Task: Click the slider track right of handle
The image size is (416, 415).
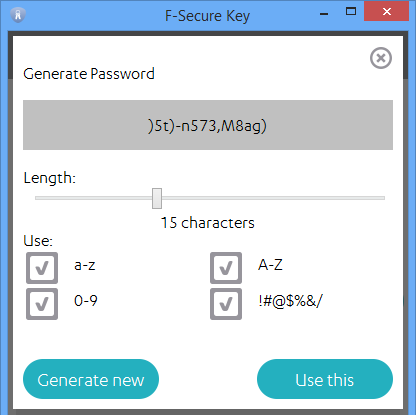Action: point(273,198)
